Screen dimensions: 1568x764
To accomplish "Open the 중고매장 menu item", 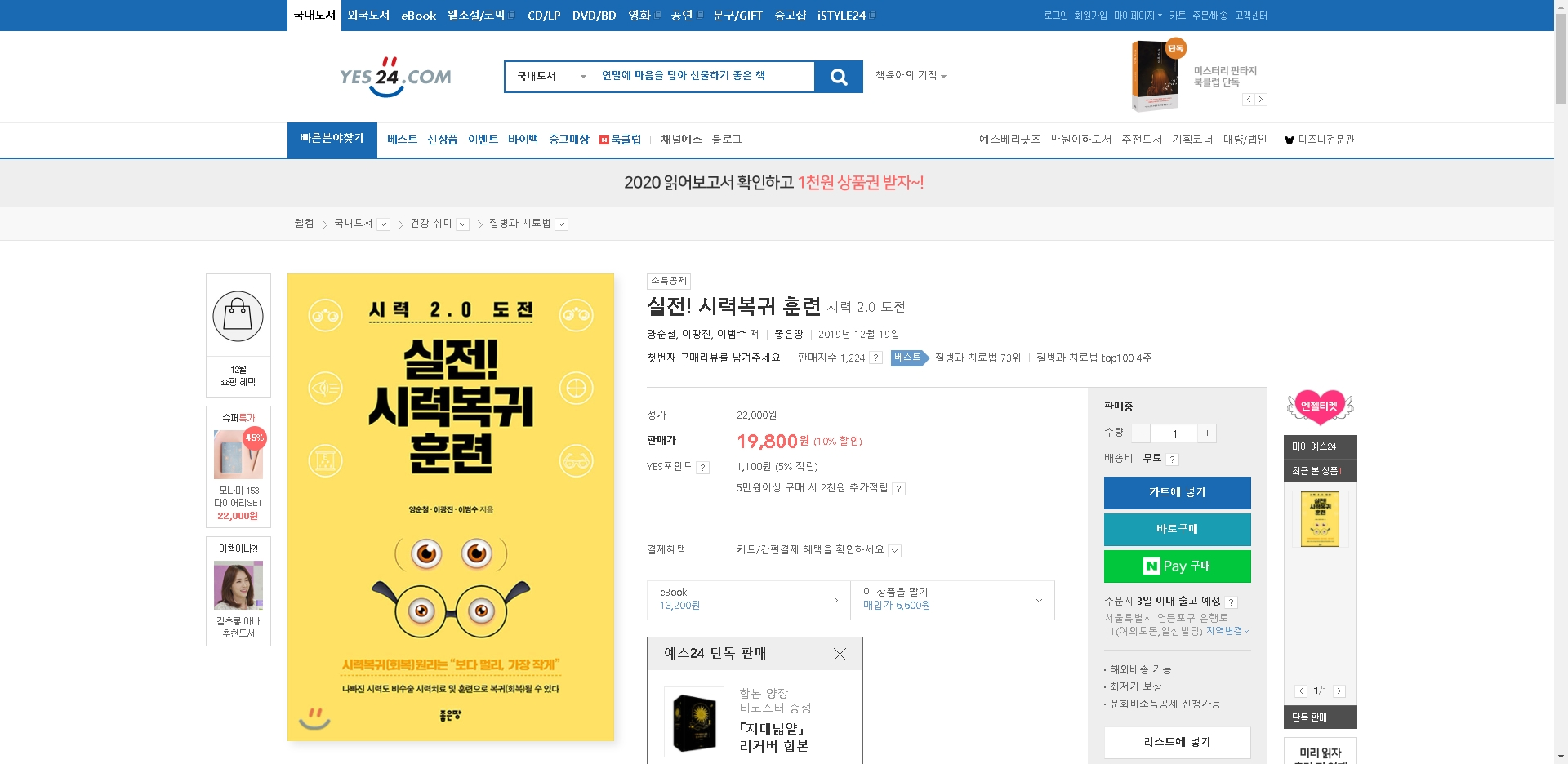I will pos(568,140).
